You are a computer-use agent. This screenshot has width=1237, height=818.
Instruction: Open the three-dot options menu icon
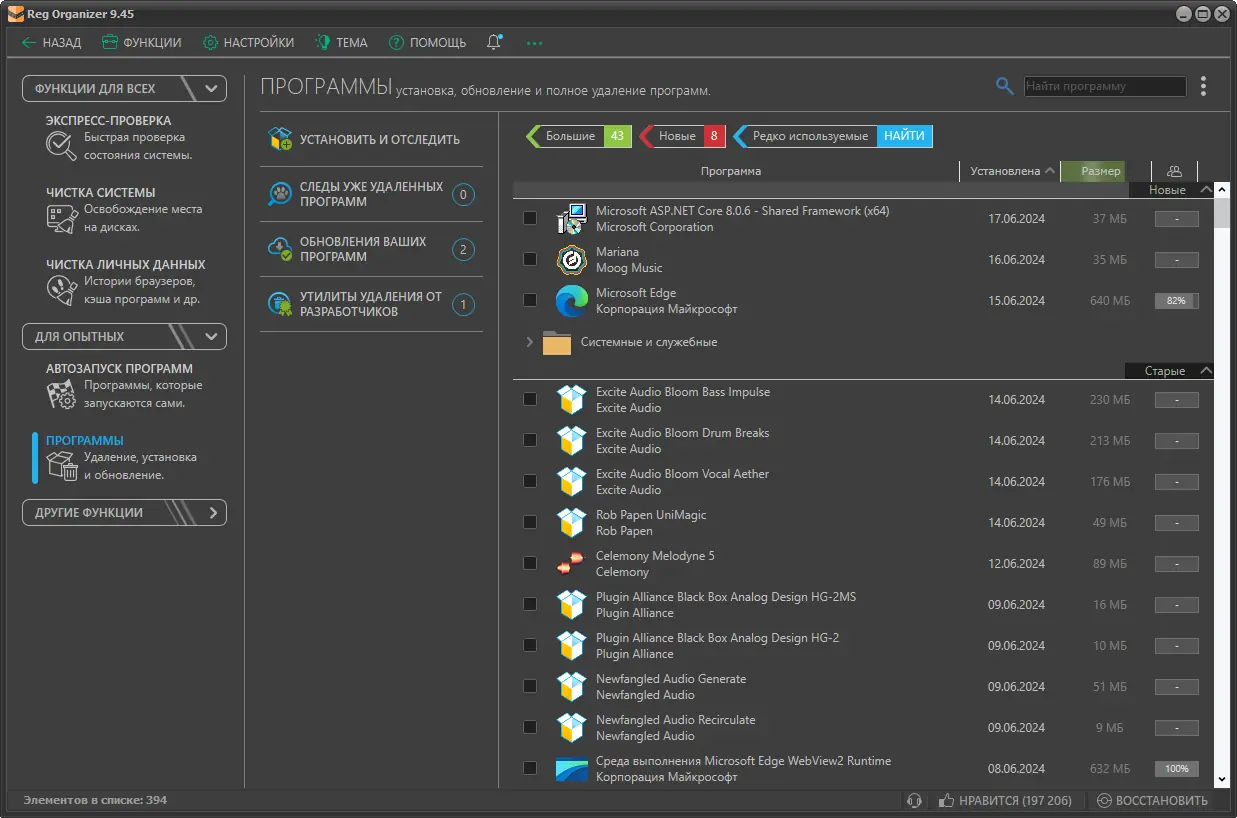[x=1203, y=86]
